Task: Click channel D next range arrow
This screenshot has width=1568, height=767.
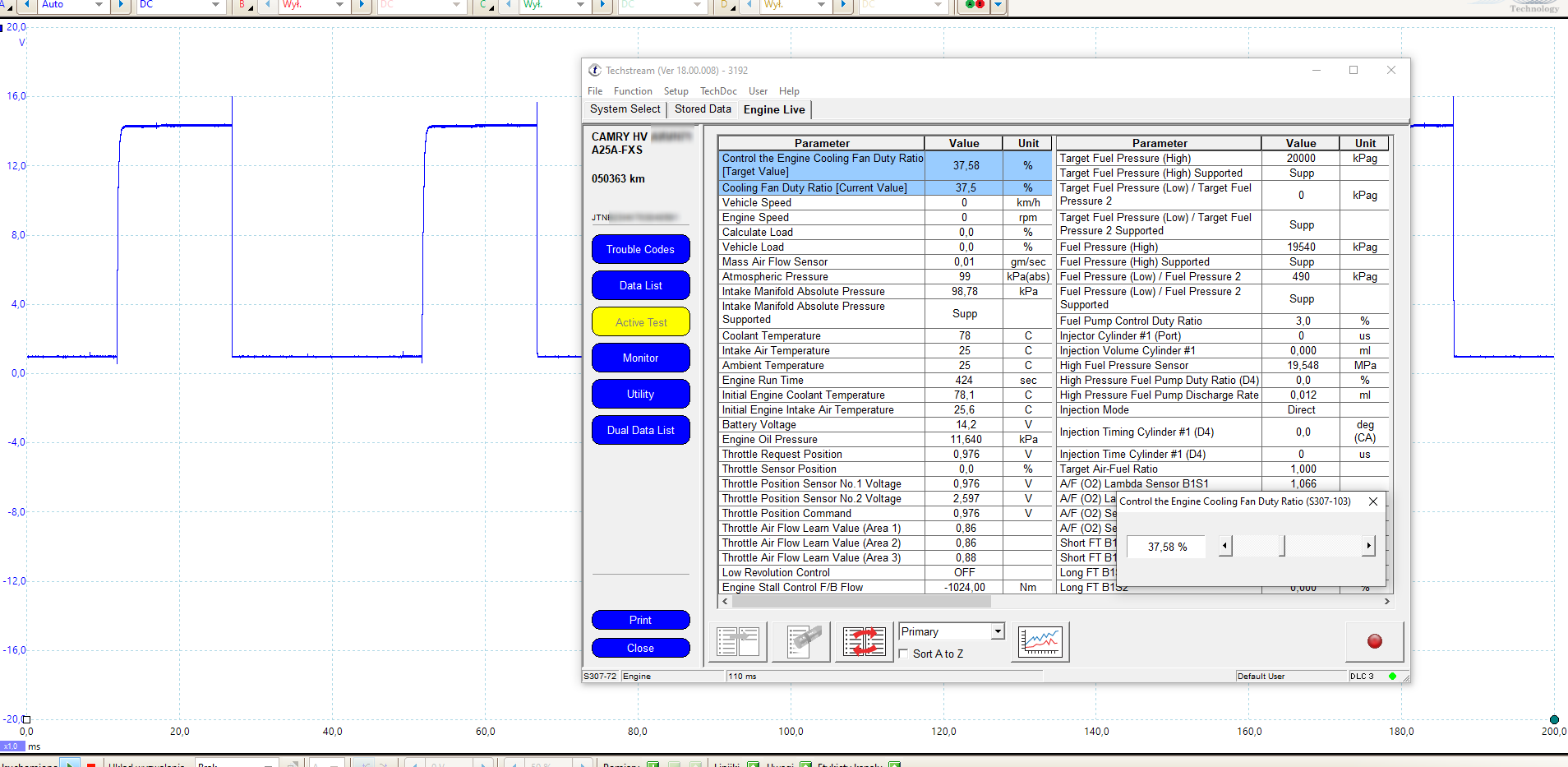Action: click(x=843, y=5)
